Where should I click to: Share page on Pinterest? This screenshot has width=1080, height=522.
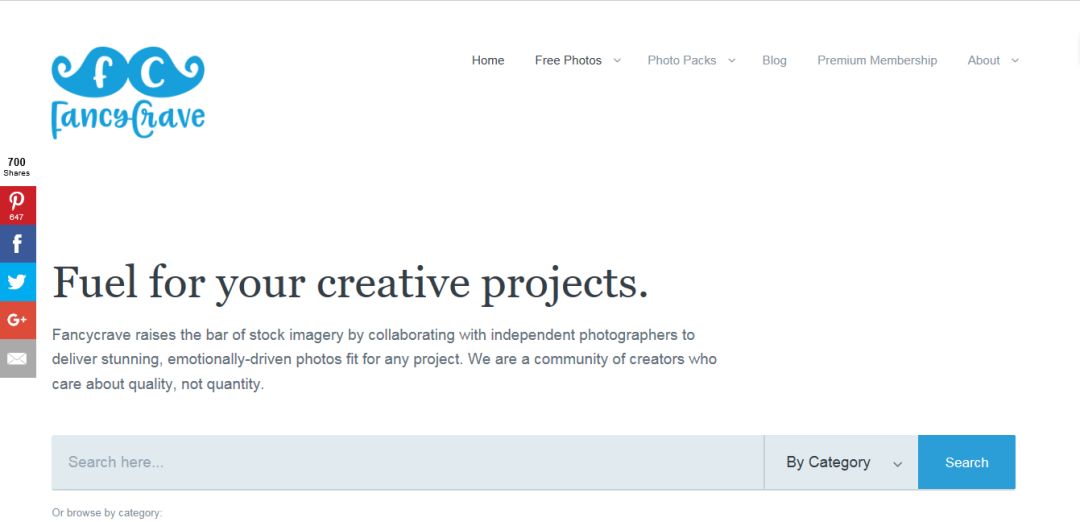click(17, 205)
